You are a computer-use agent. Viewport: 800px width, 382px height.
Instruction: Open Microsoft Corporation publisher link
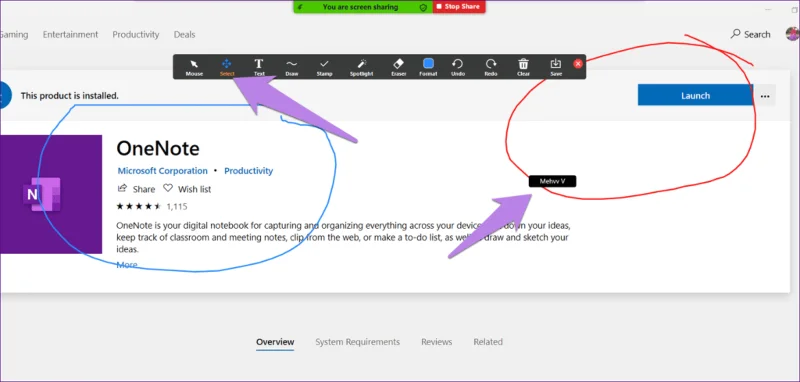(163, 171)
